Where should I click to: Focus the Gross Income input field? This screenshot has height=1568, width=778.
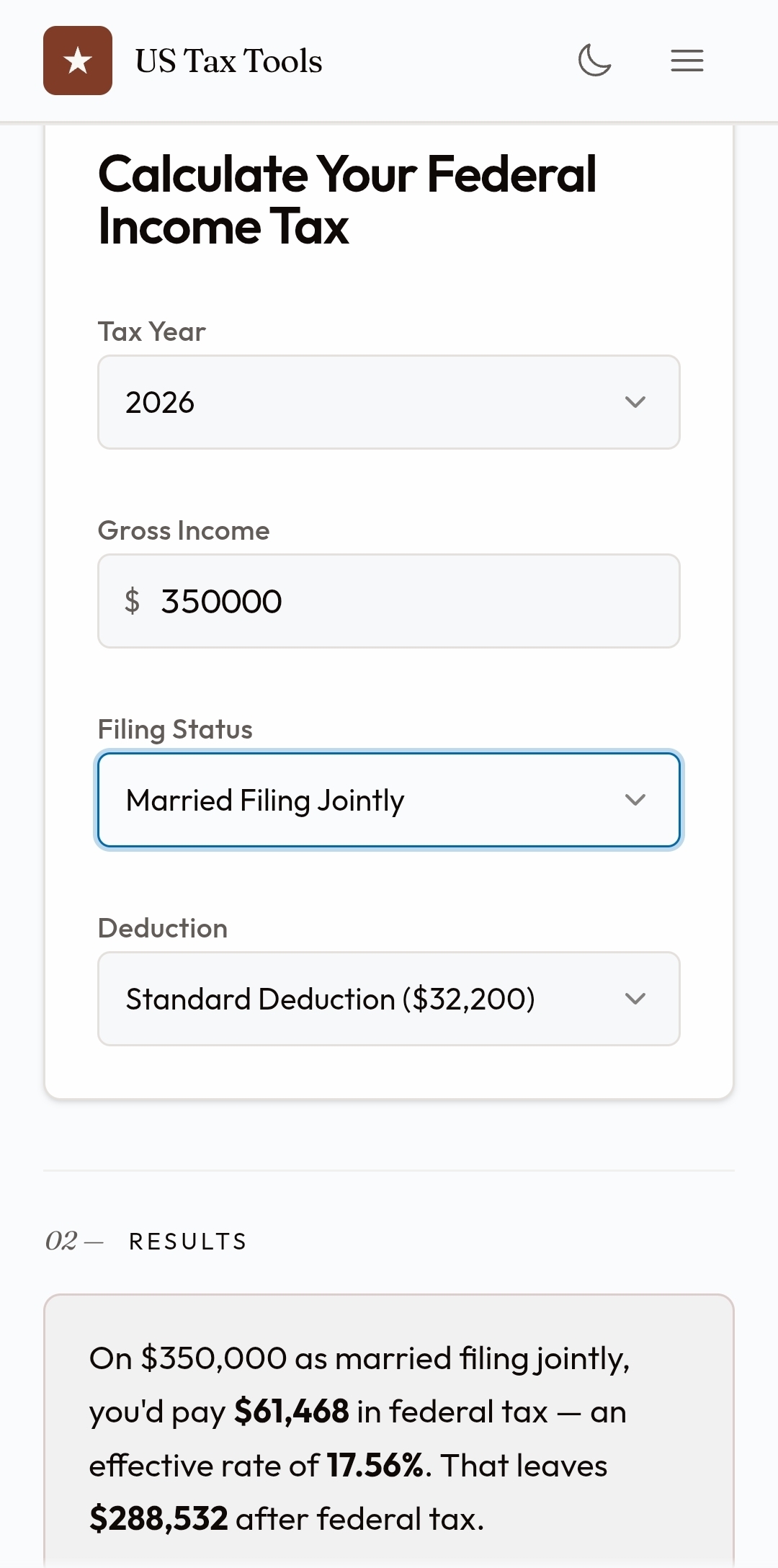[x=389, y=601]
